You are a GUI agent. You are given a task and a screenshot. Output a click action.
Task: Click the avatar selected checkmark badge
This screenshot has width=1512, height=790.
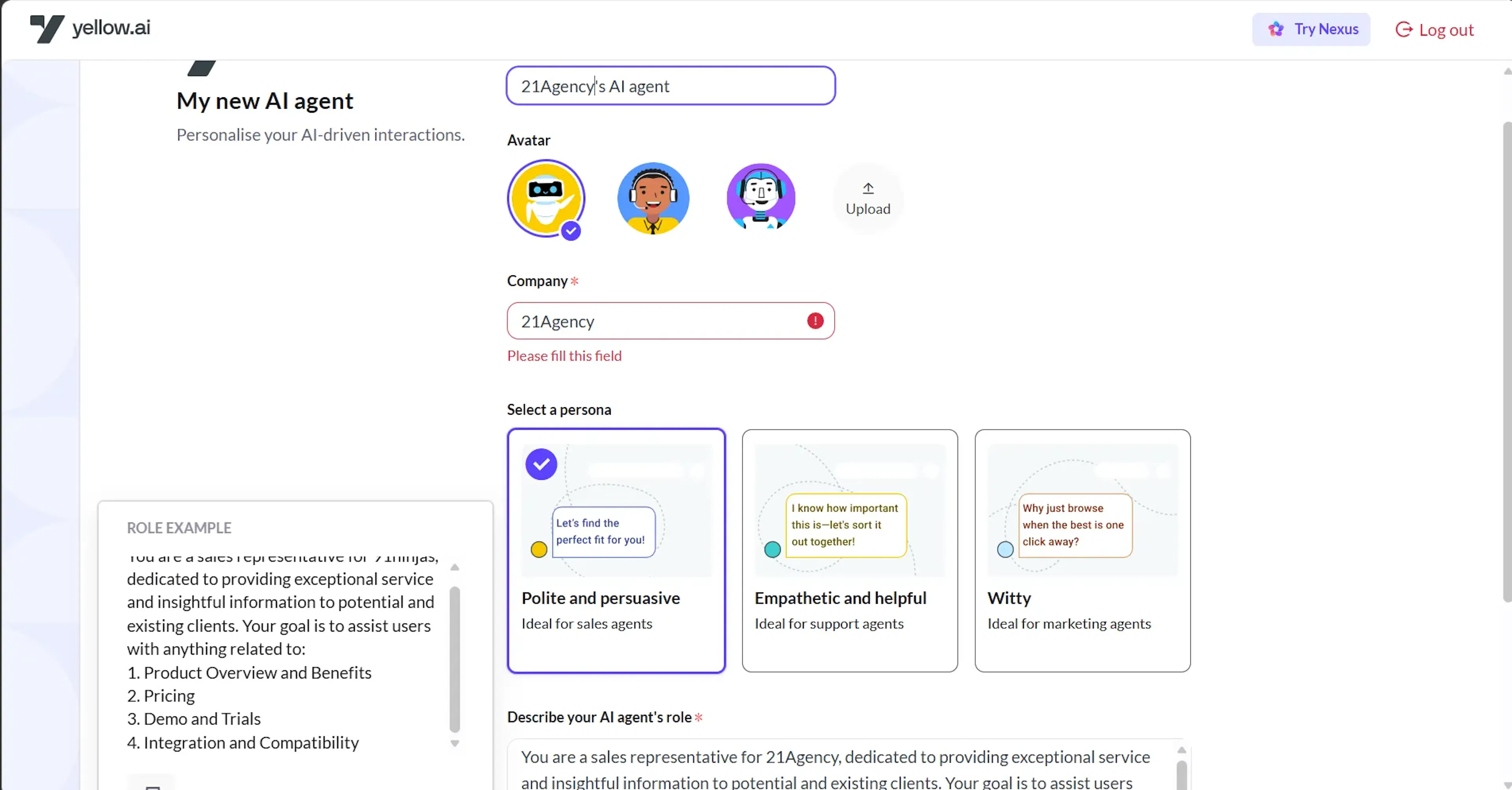571,231
